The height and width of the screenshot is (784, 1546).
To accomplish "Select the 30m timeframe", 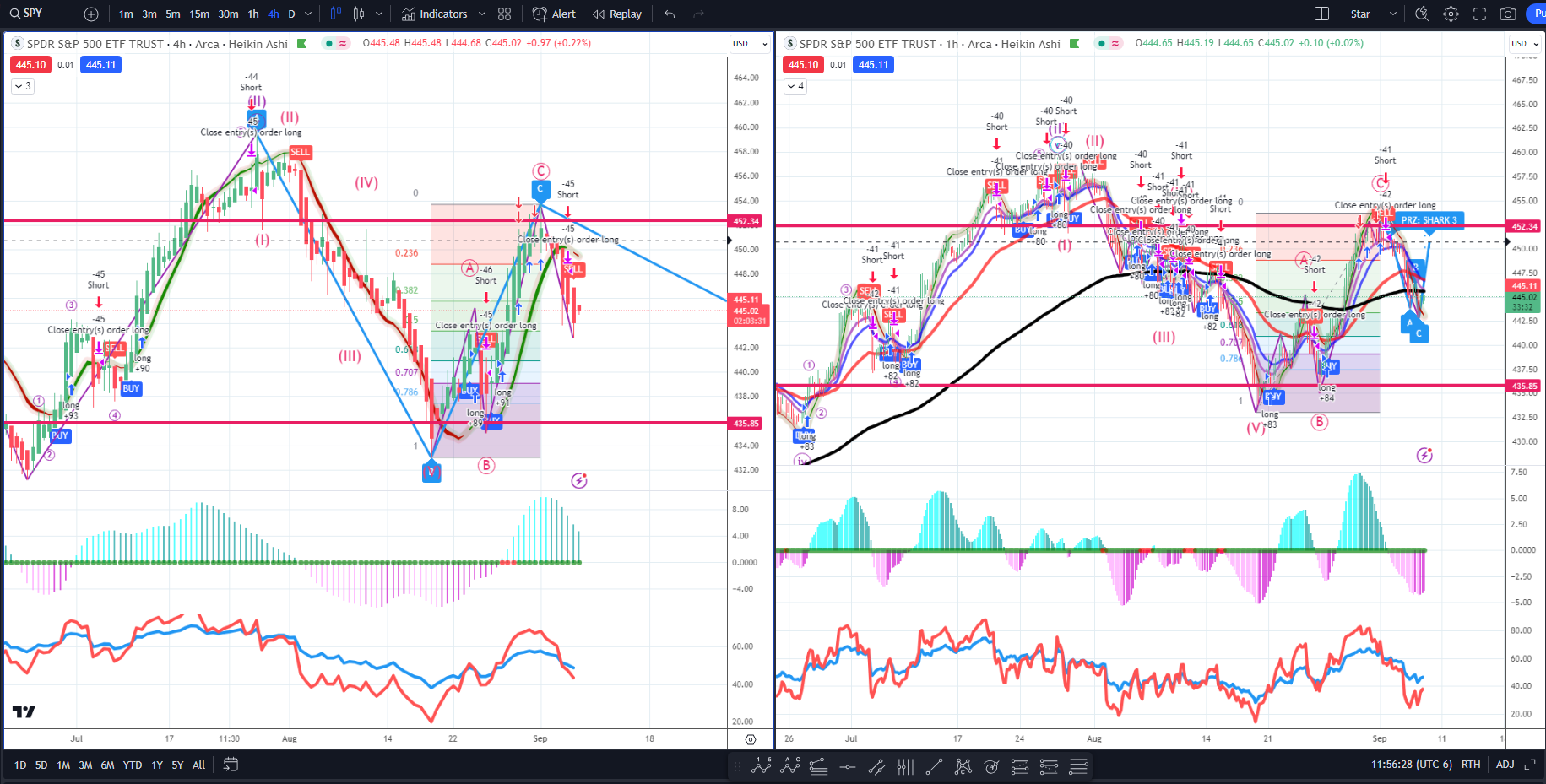I will pyautogui.click(x=228, y=14).
